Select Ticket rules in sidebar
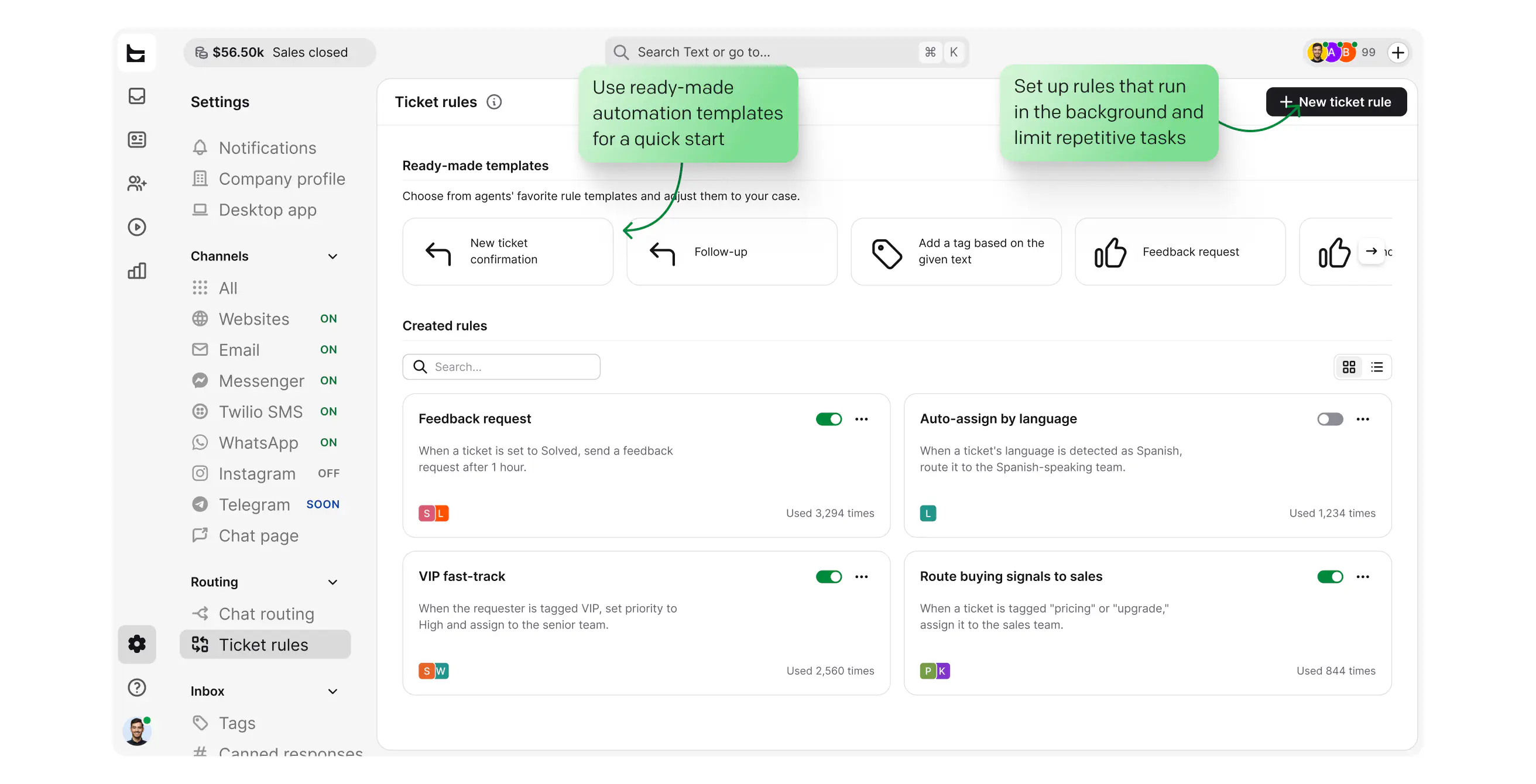Image resolution: width=1536 pixels, height=784 pixels. click(265, 645)
